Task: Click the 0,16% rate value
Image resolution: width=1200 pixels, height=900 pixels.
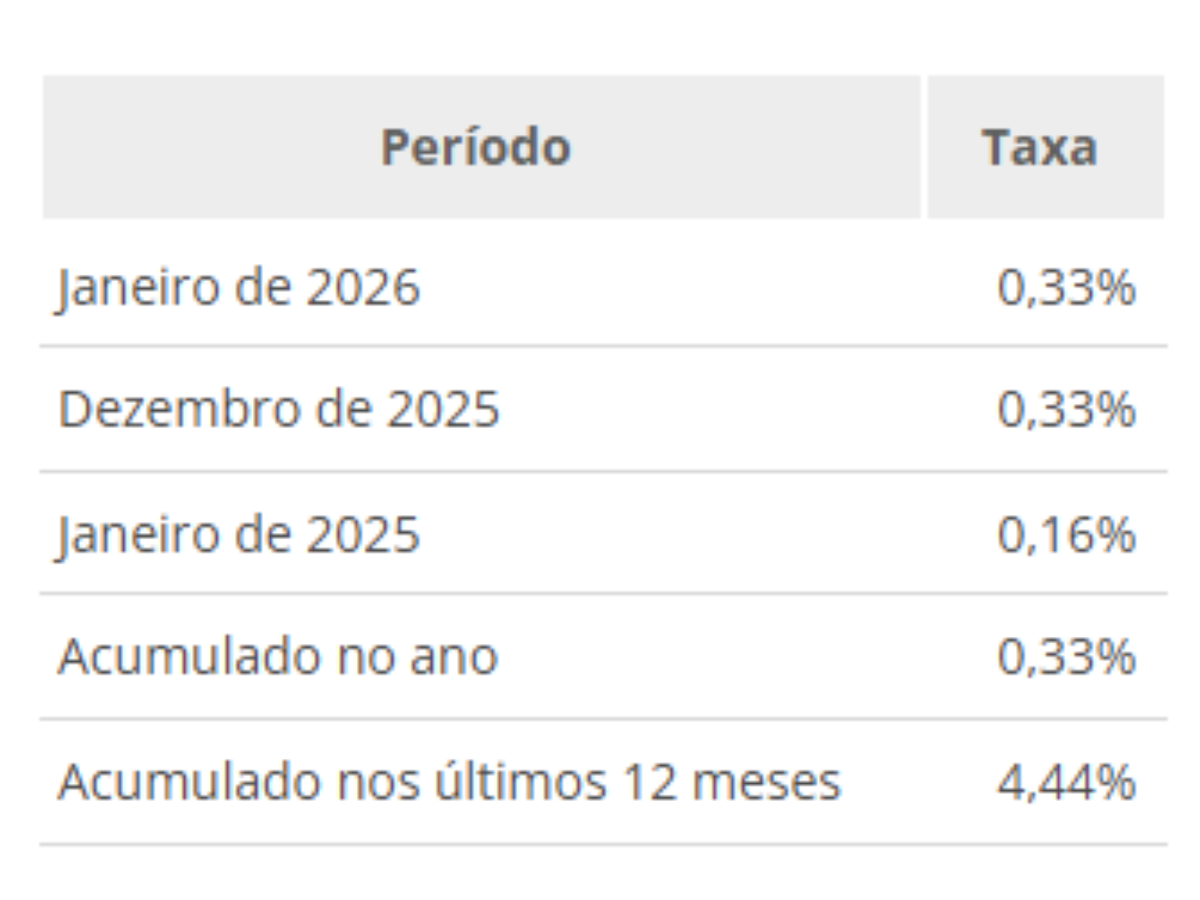Action: pos(1066,535)
